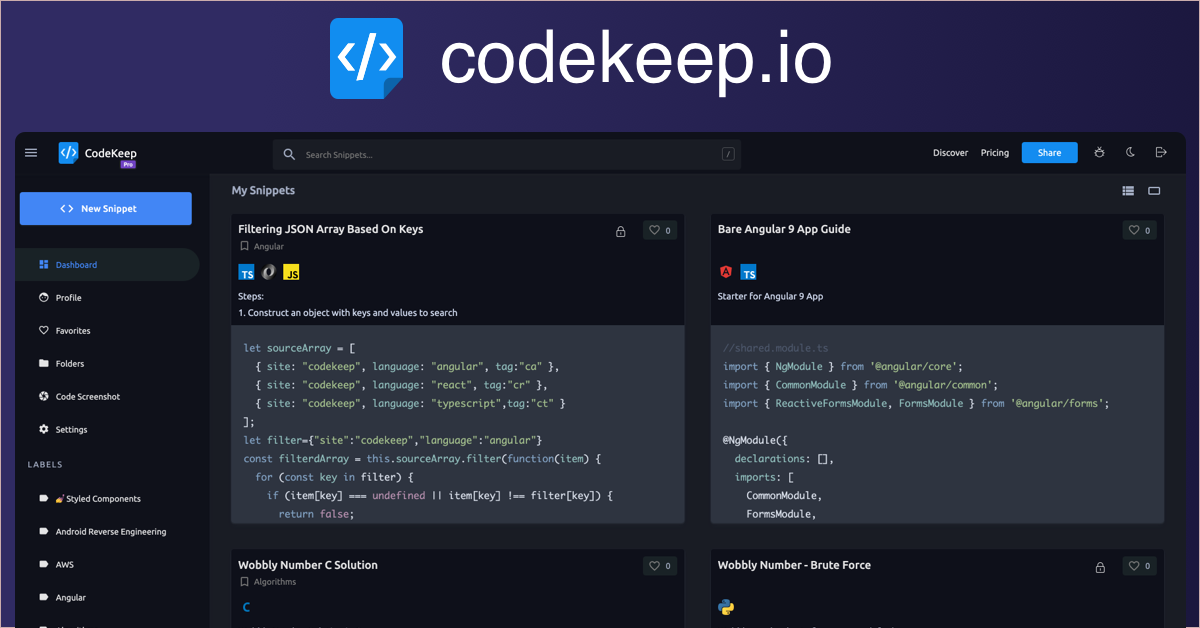1200x628 pixels.
Task: Open the Wobbly Number C Solution snippet
Action: [x=308, y=565]
